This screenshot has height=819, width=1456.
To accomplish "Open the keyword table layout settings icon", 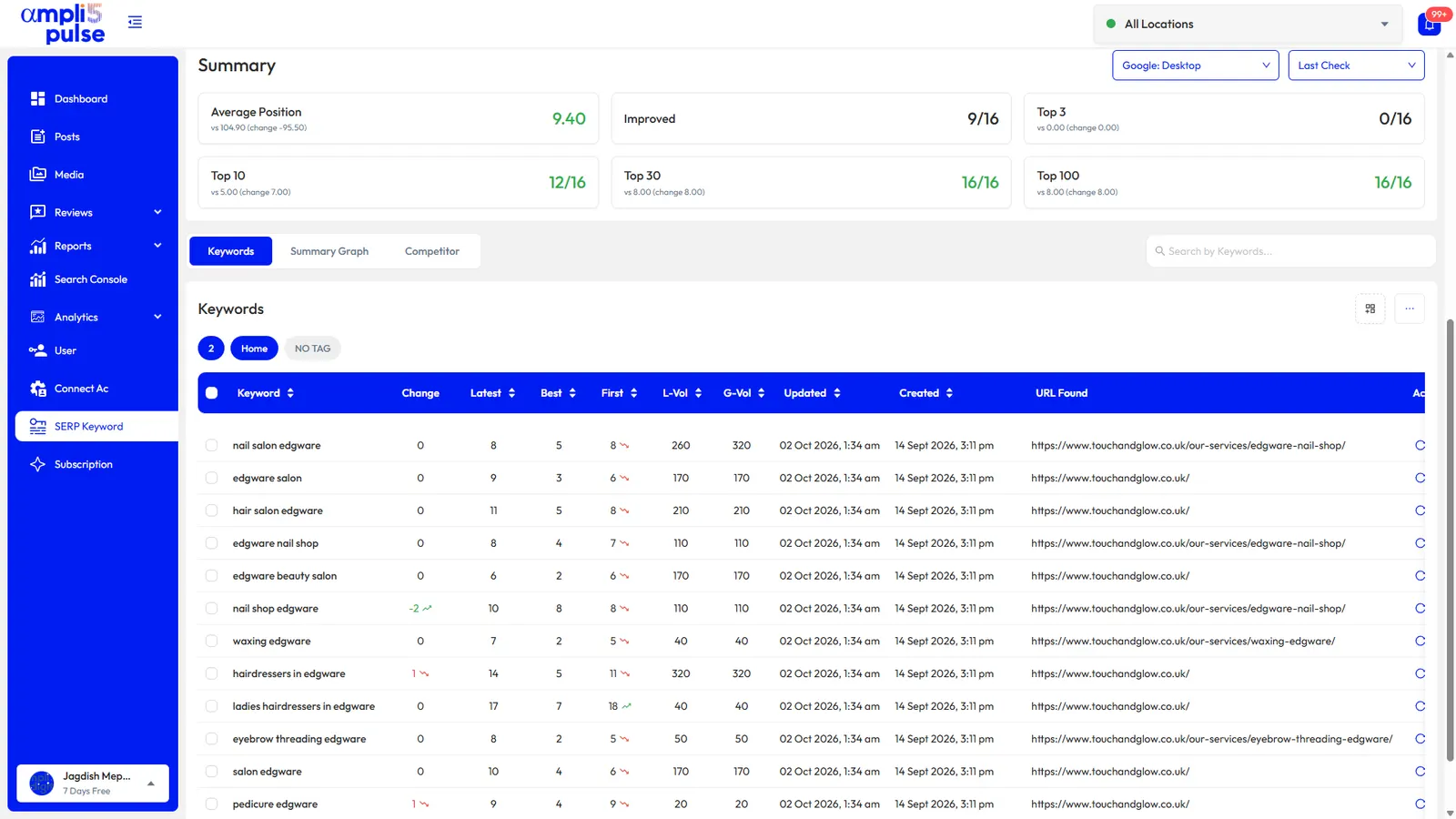I will click(1370, 308).
